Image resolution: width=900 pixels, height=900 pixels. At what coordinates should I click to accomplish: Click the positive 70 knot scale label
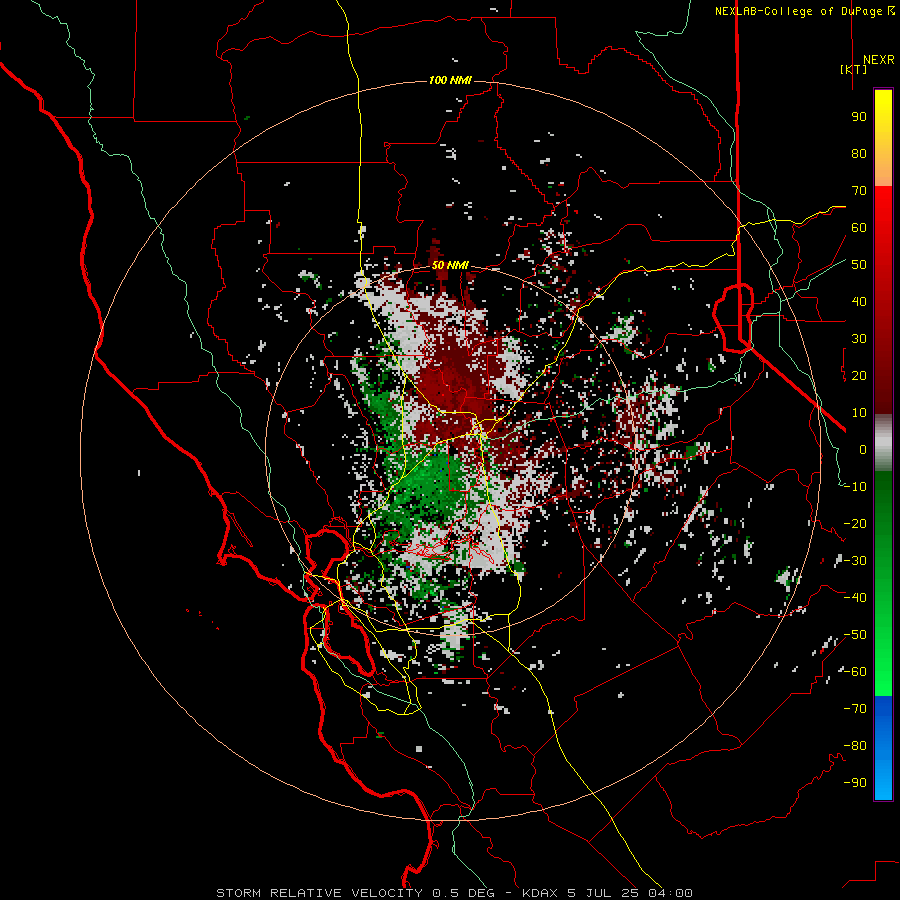[859, 191]
